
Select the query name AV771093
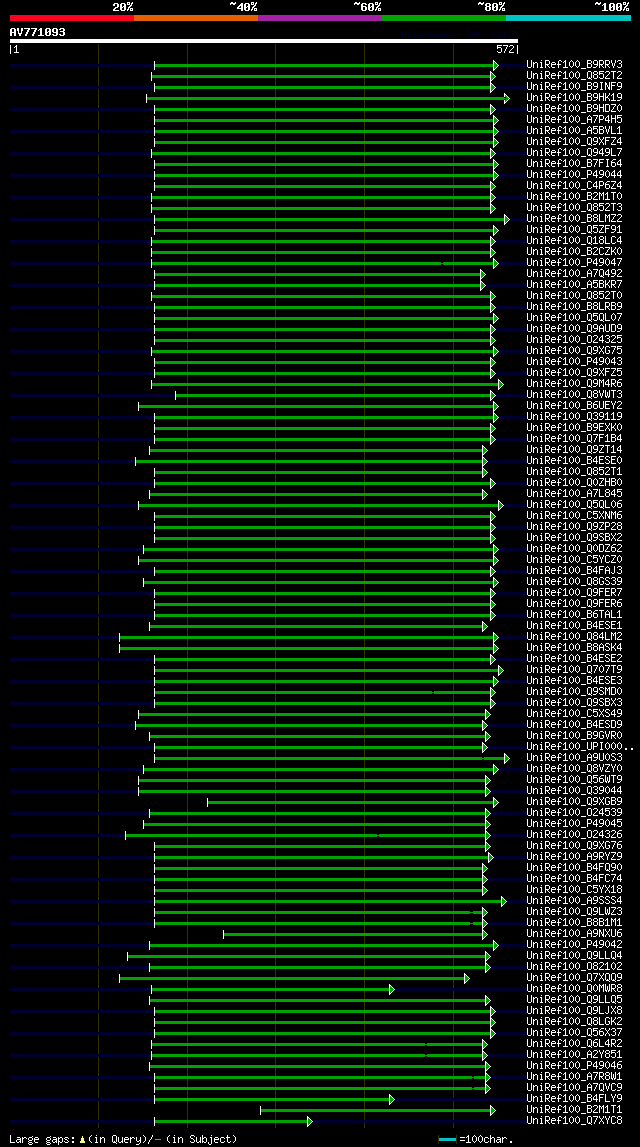pos(37,32)
